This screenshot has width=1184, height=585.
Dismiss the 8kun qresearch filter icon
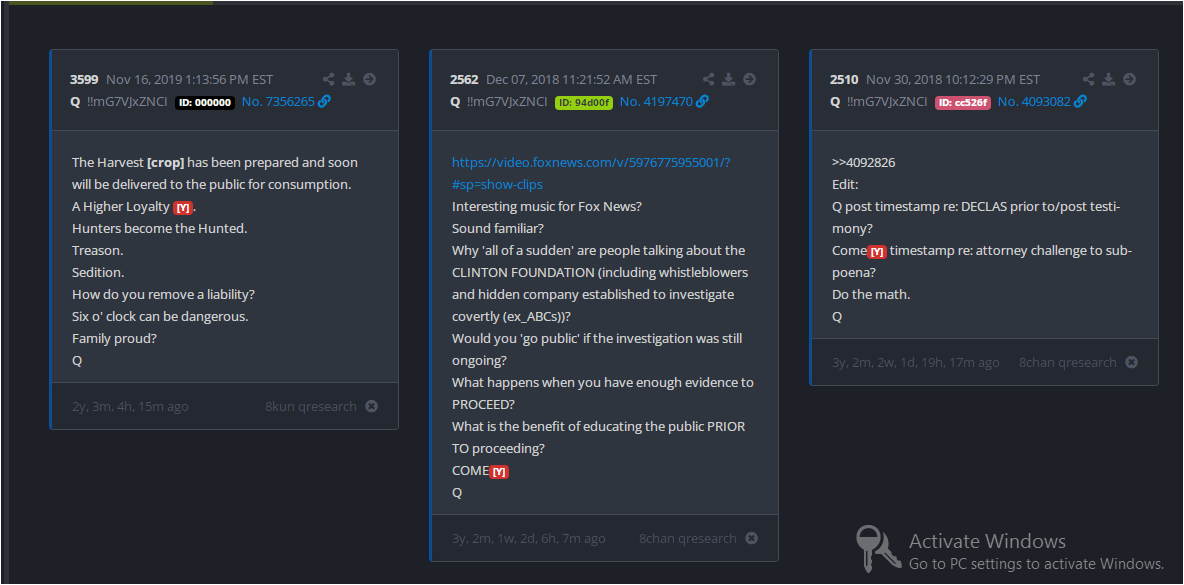tap(372, 406)
